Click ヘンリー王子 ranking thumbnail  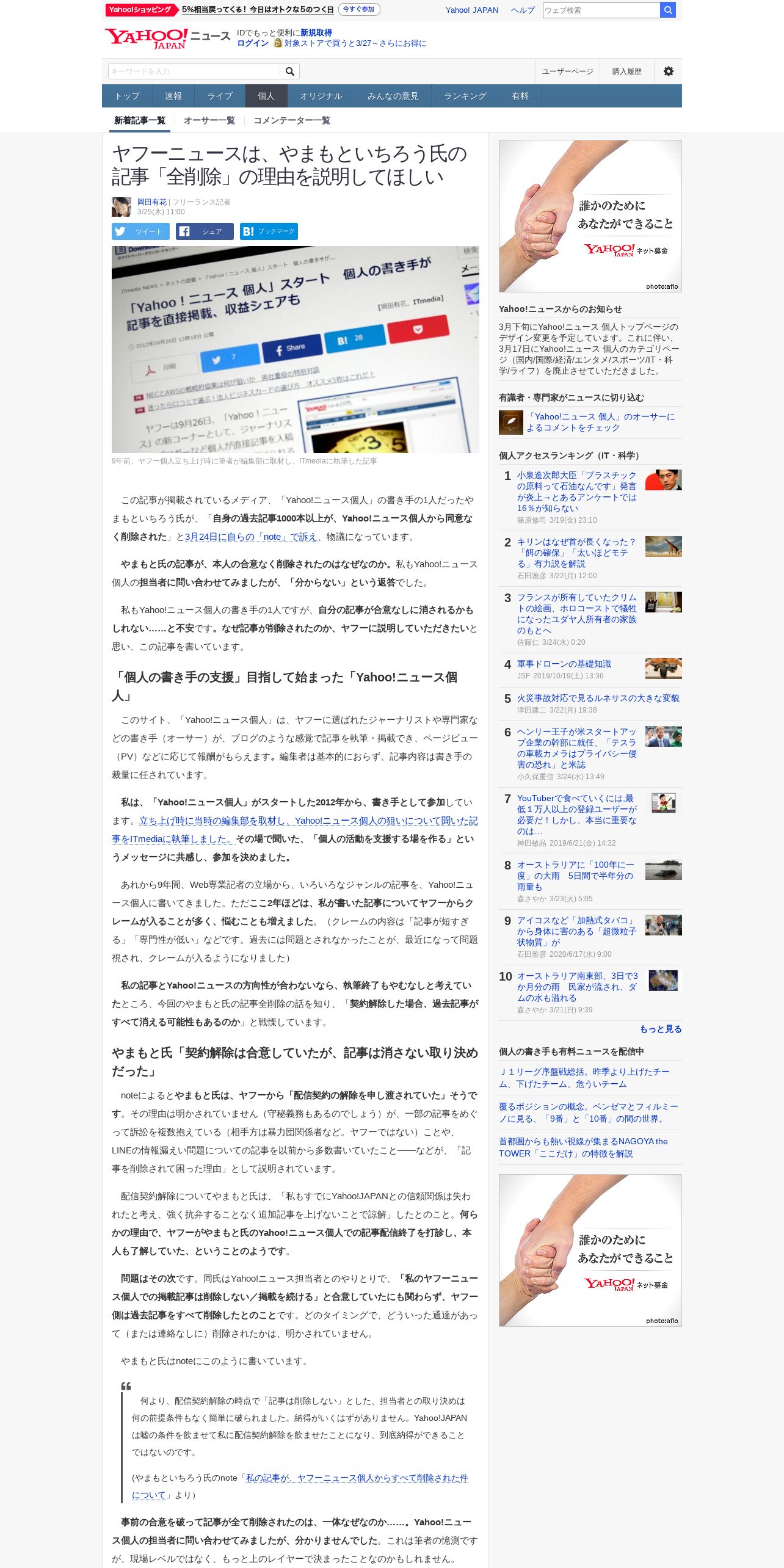point(664,736)
